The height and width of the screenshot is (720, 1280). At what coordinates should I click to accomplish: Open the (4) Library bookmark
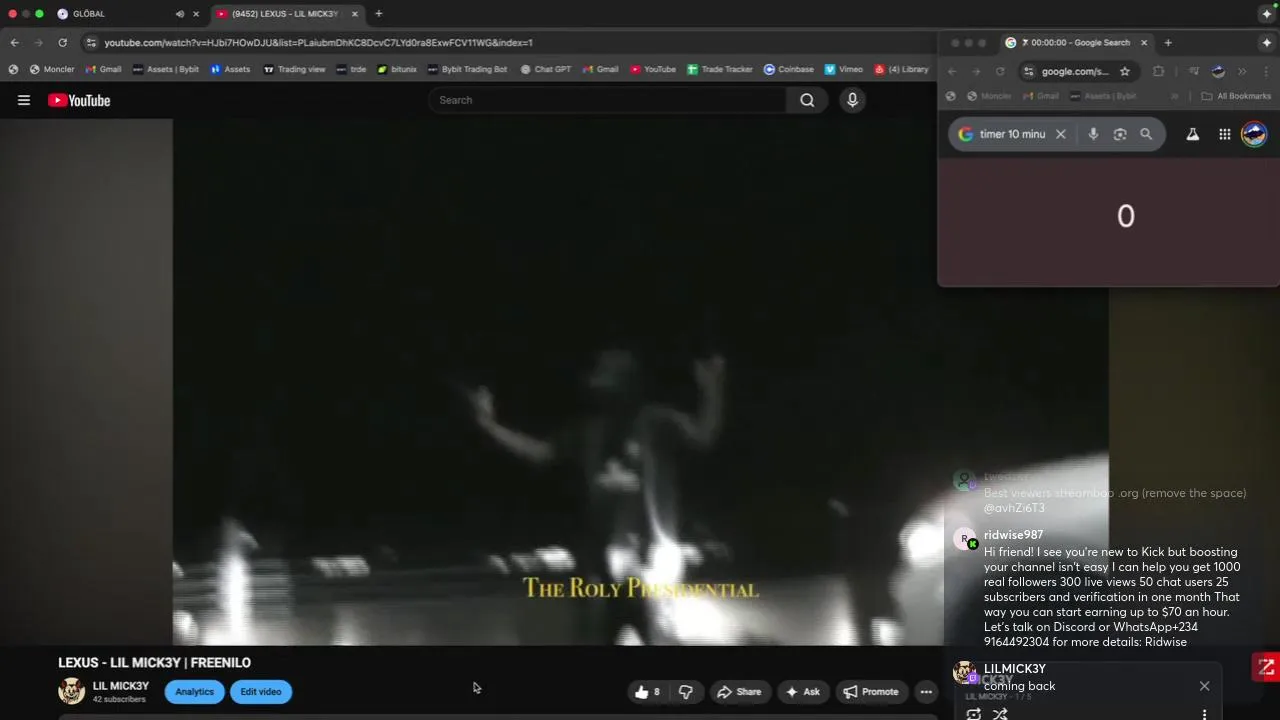902,70
